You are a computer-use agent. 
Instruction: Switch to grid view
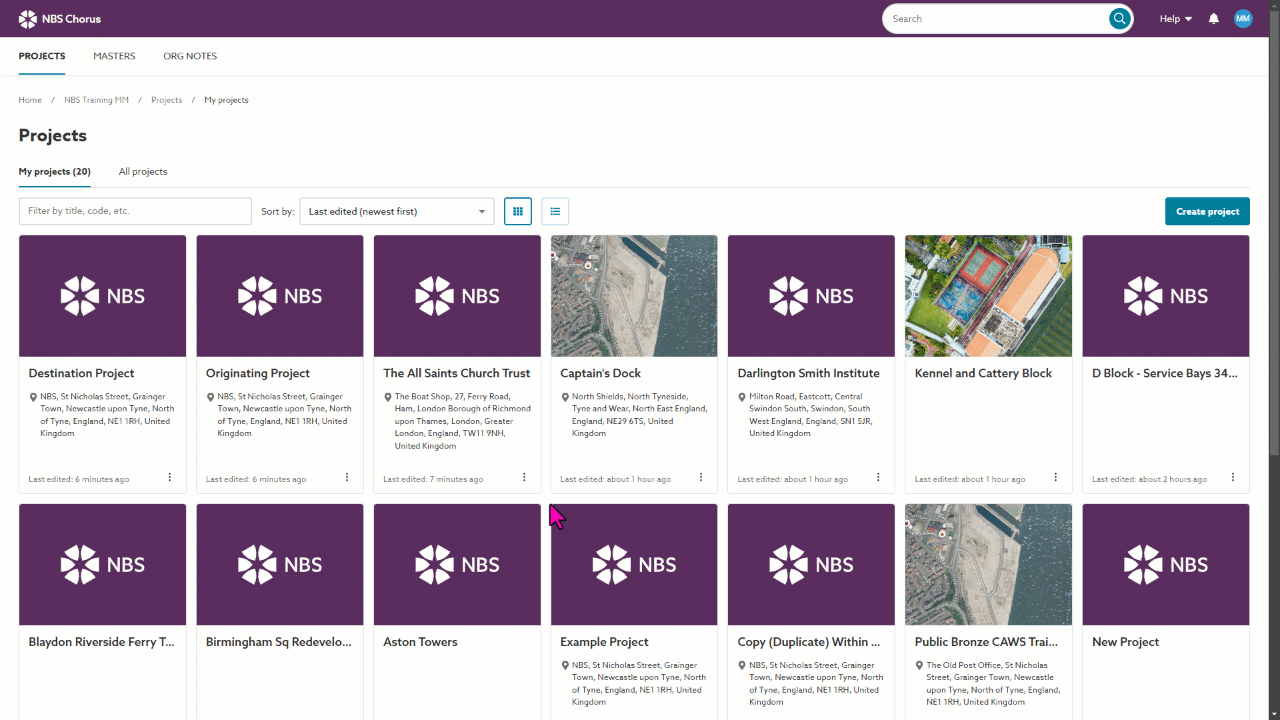(518, 211)
